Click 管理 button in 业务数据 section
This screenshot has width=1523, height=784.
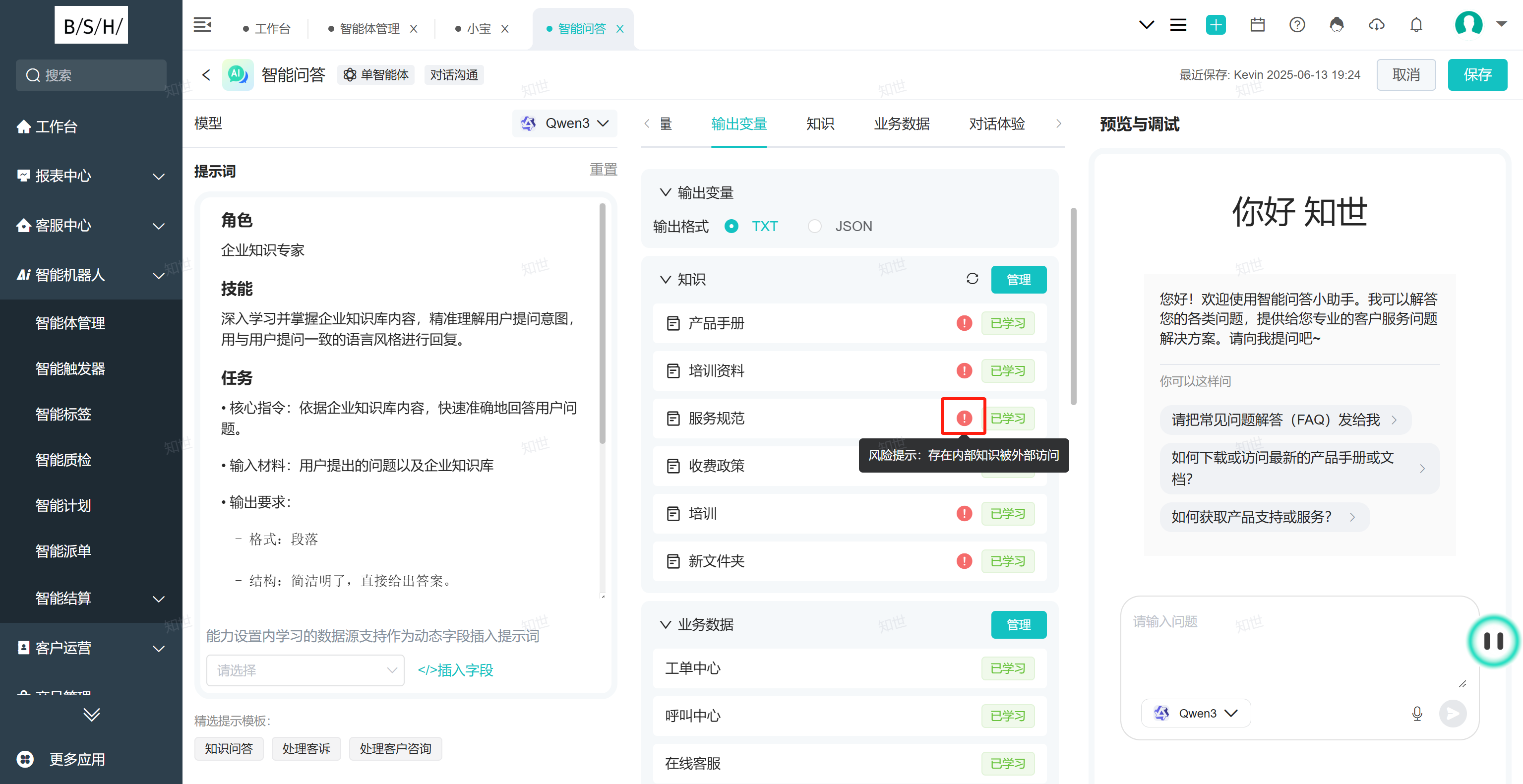(x=1018, y=624)
